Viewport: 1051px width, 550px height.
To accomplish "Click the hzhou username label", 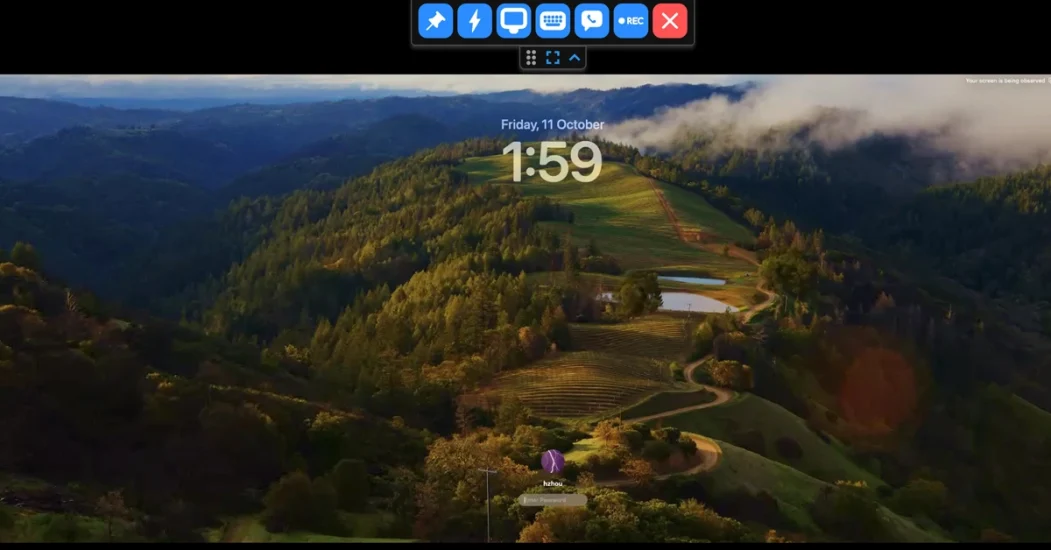I will (553, 483).
